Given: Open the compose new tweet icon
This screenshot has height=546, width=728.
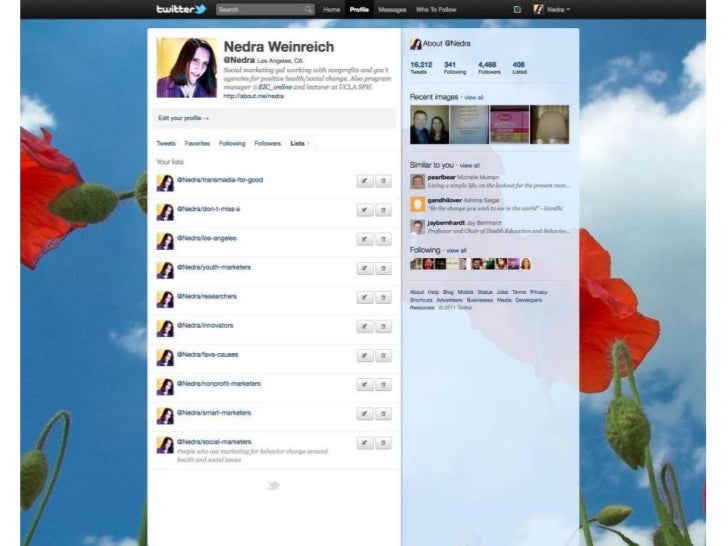Looking at the screenshot, I should (x=517, y=10).
